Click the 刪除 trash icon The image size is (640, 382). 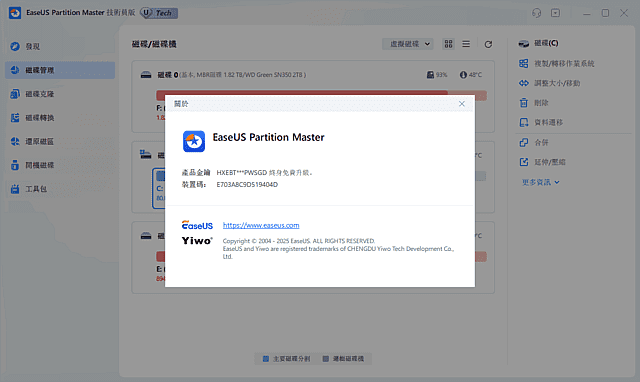tap(524, 102)
